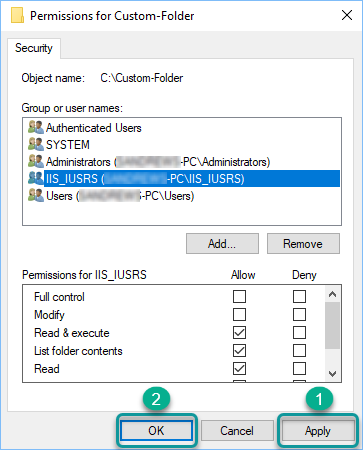Click the Read permission label
Screen dimensions: 363x450
[47, 369]
